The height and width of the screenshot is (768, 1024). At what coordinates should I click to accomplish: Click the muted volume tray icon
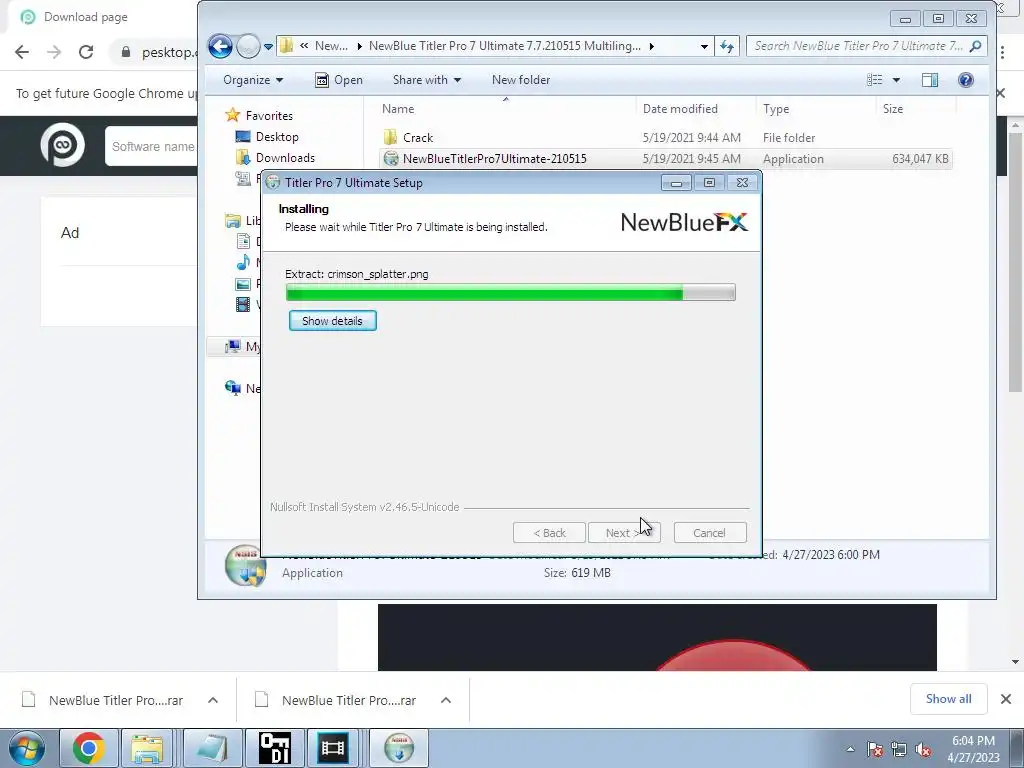(x=923, y=750)
